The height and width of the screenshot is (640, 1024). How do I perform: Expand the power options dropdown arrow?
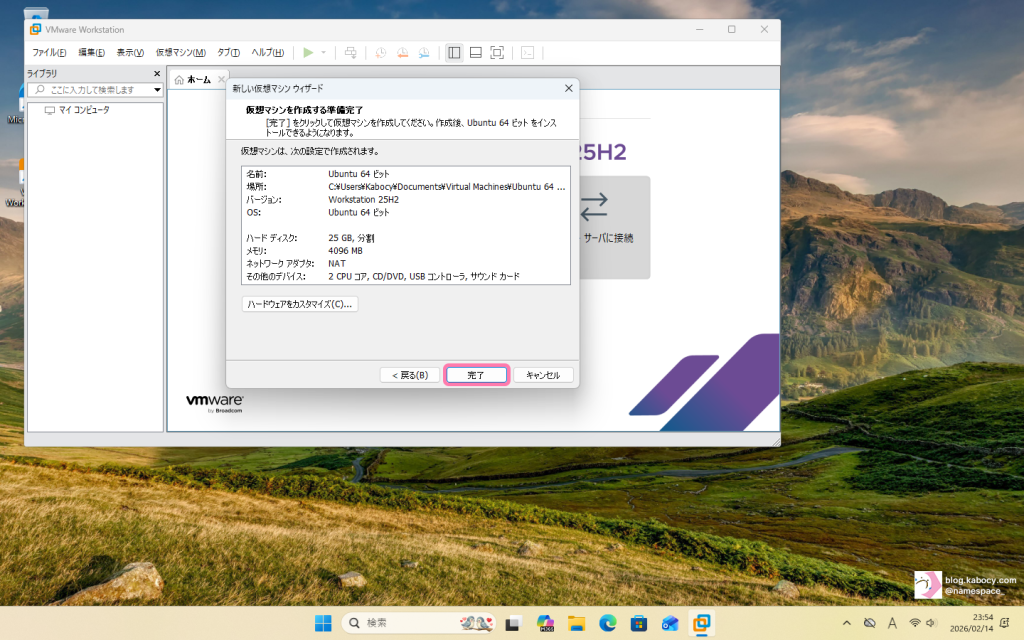323,52
